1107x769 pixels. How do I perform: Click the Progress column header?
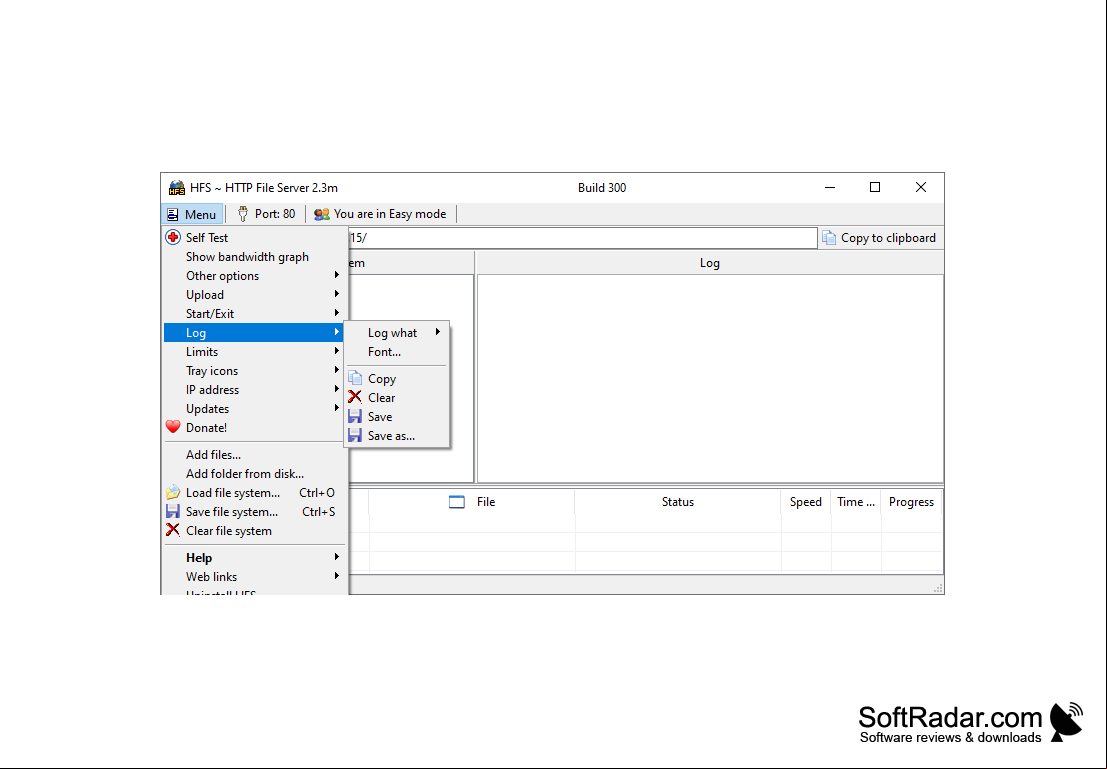pos(911,502)
